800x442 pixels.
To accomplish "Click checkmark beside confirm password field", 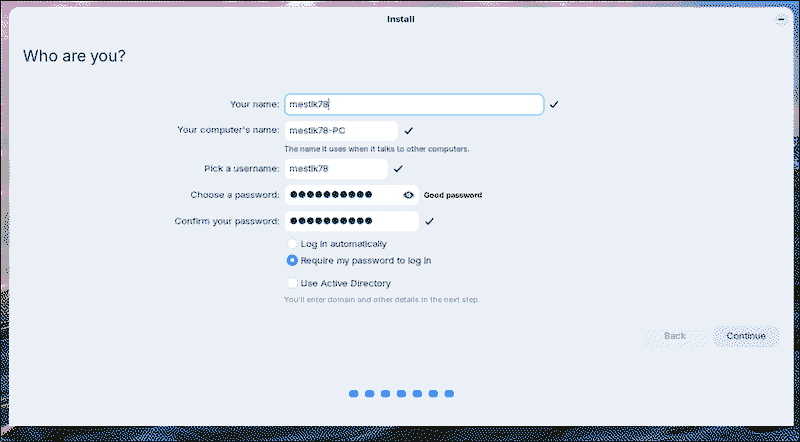I will pyautogui.click(x=429, y=222).
